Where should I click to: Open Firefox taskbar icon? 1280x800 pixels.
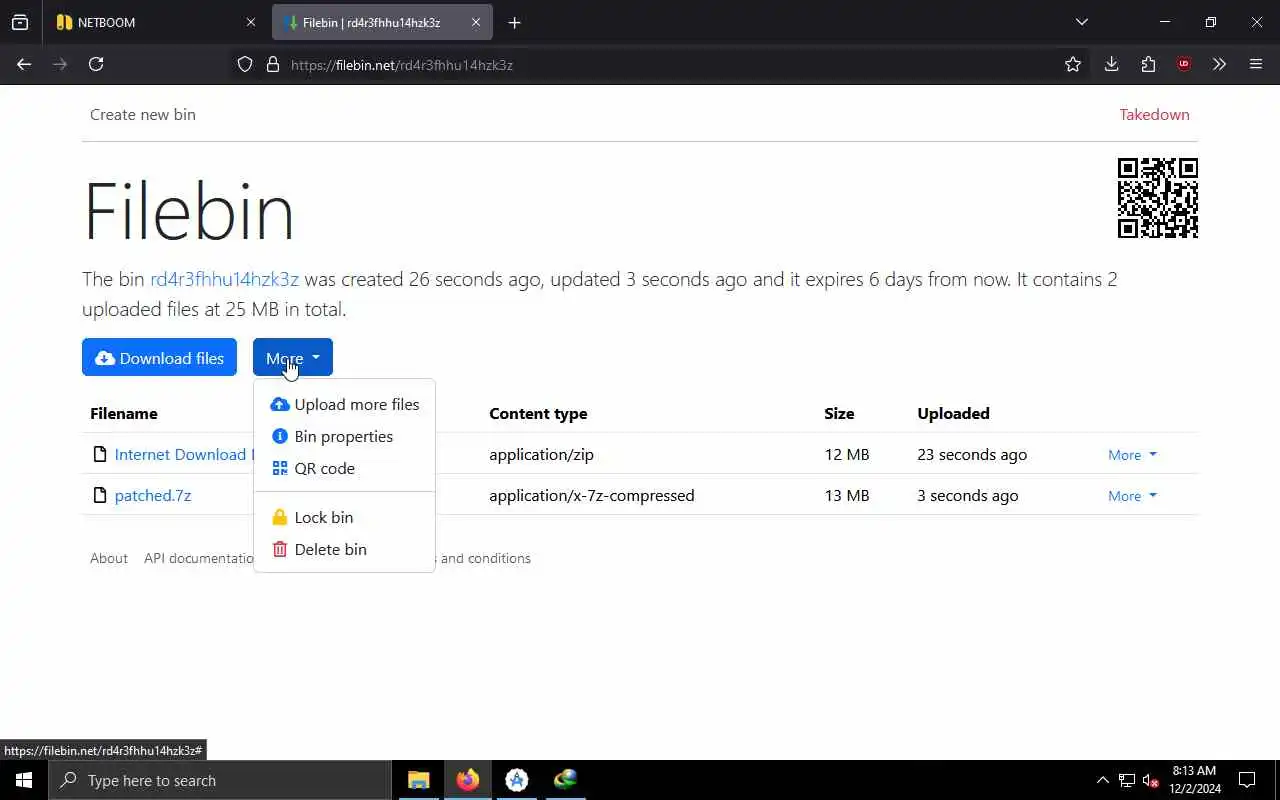467,780
